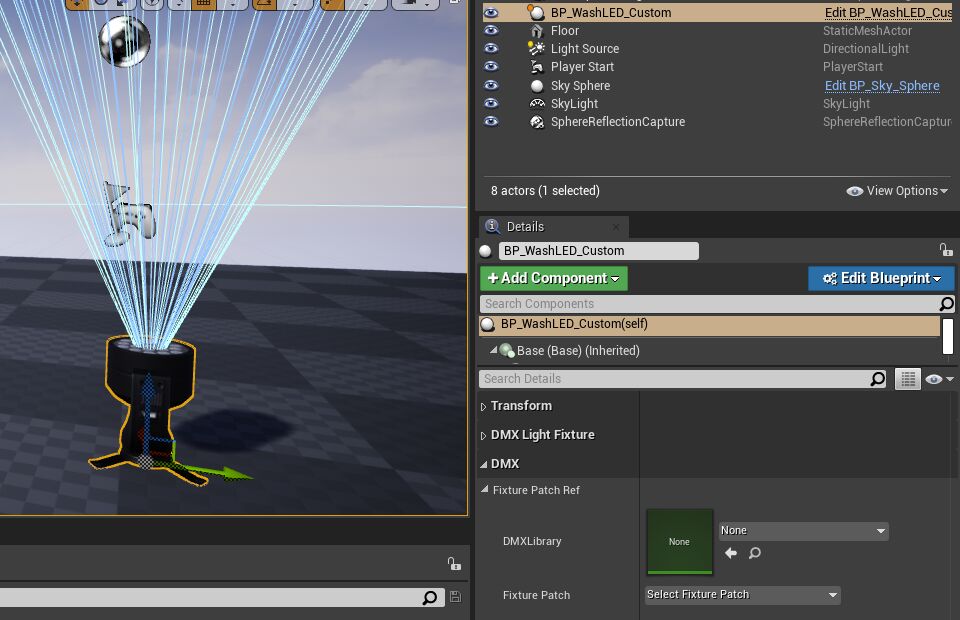Toggle visibility of Player Start actor
This screenshot has height=620, width=960.
[x=491, y=67]
